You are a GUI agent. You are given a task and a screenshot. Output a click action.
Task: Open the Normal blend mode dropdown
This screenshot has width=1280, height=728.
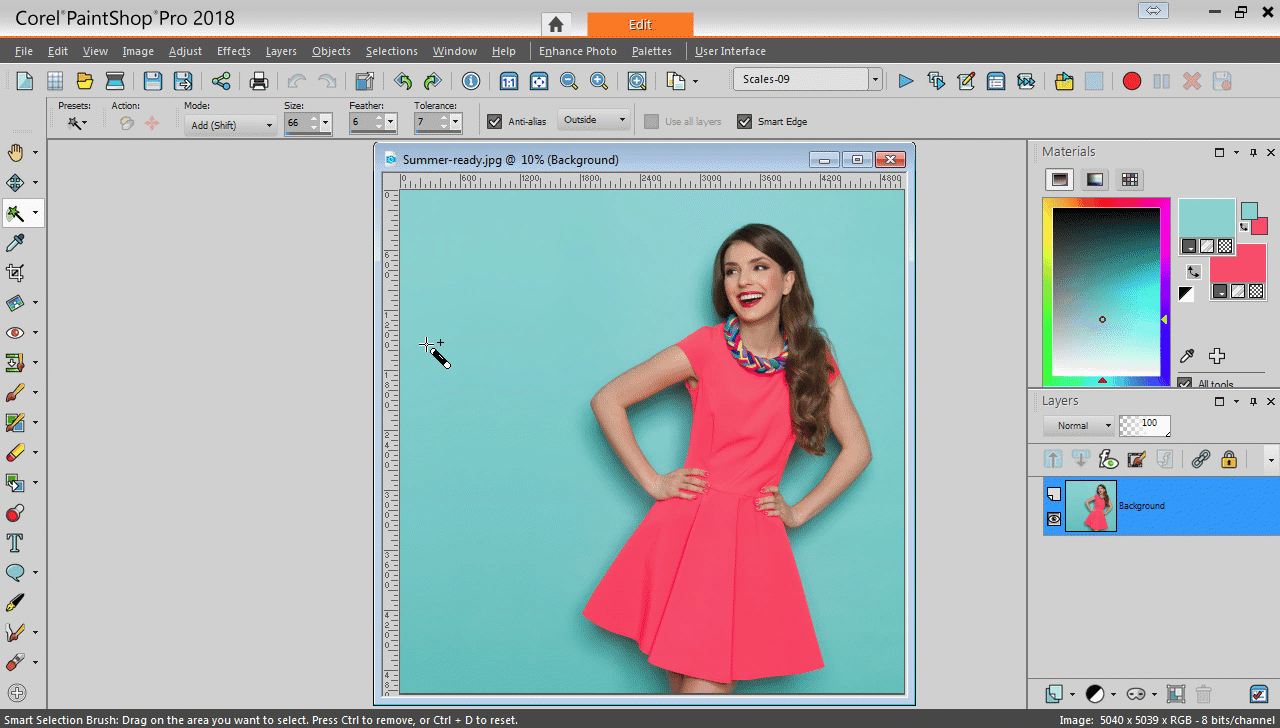(1078, 426)
